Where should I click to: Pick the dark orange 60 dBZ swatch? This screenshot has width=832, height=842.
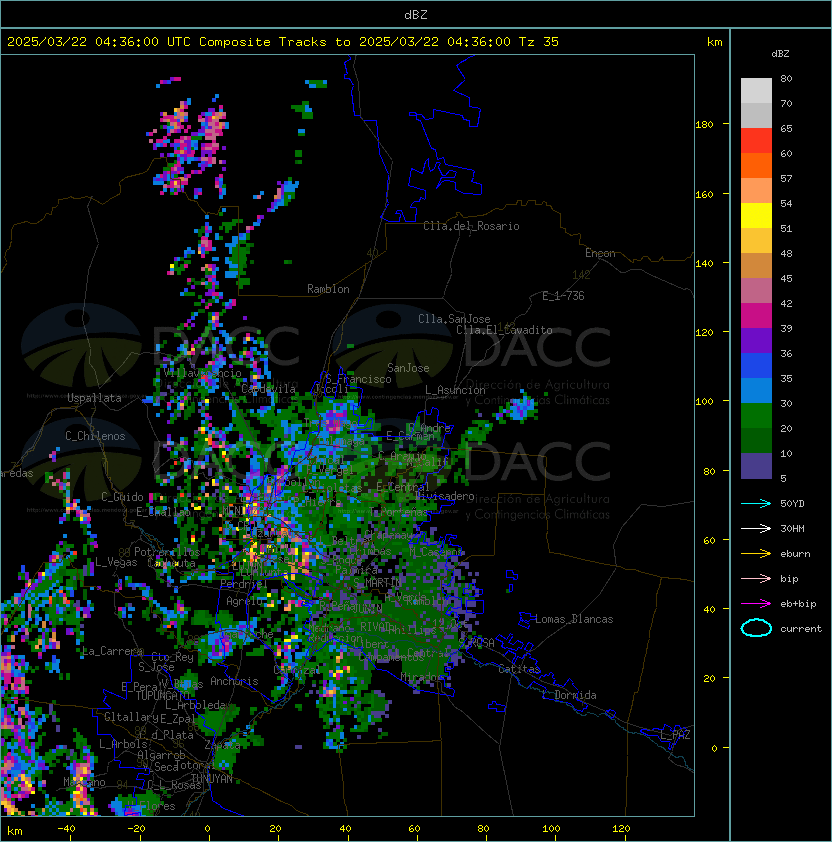(756, 165)
